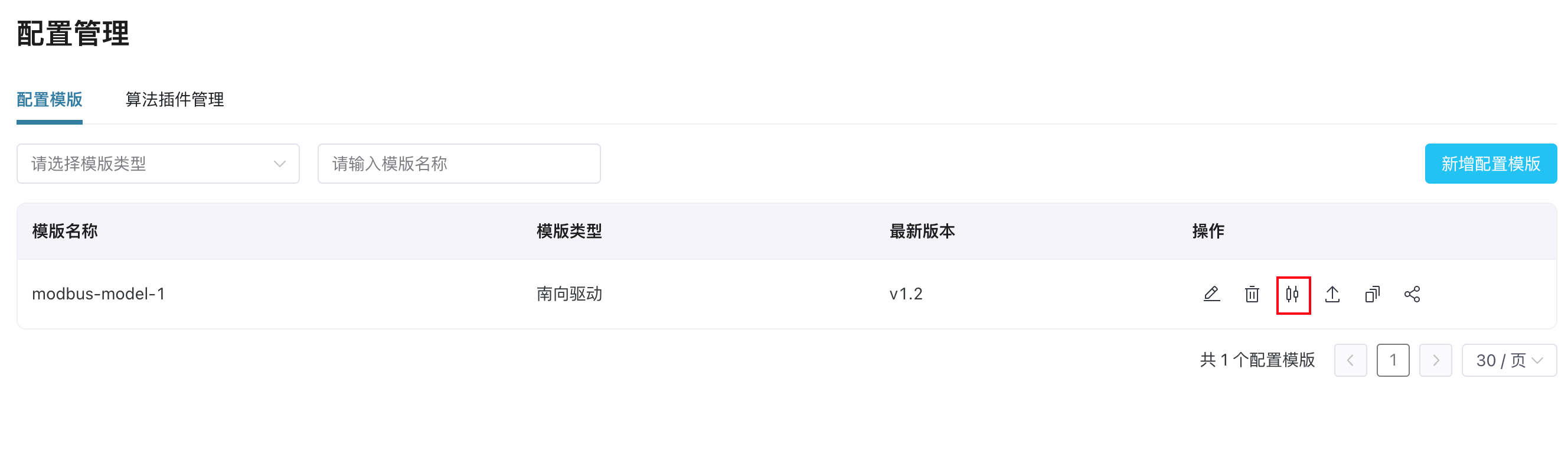Screen dimensions: 1568x463
Task: Switch to the 算法插件管理 tab
Action: point(175,99)
